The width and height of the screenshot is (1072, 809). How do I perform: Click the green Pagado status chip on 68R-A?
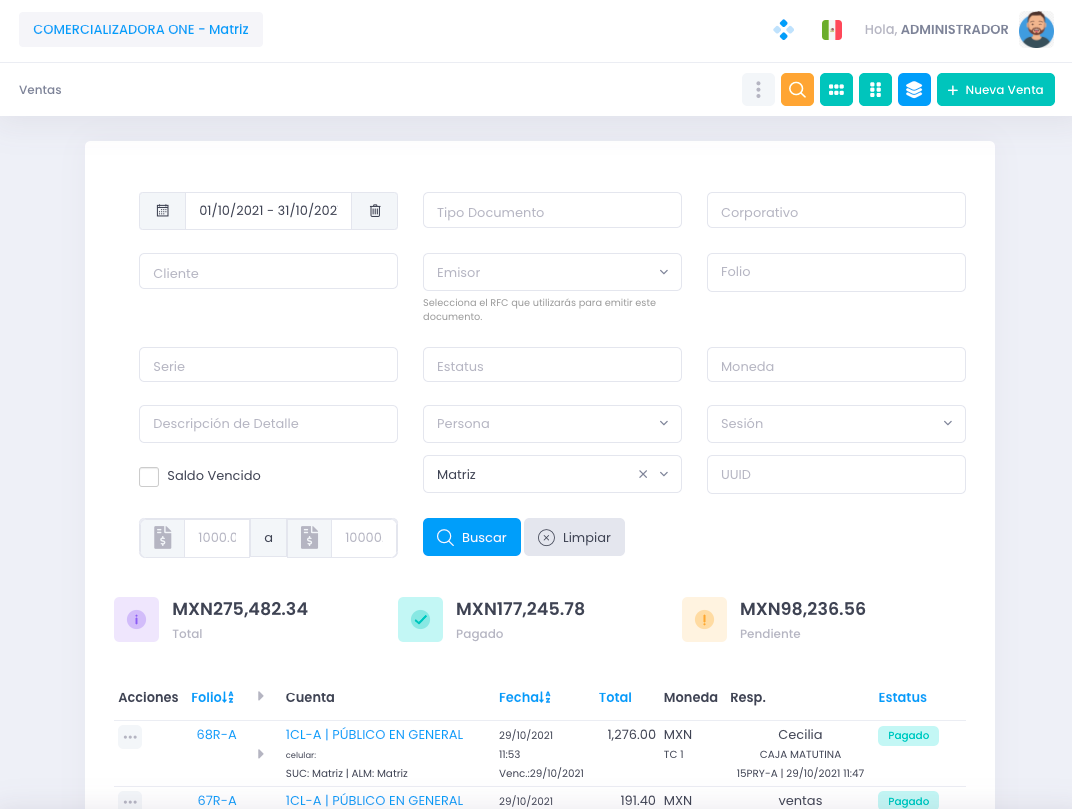click(x=908, y=735)
